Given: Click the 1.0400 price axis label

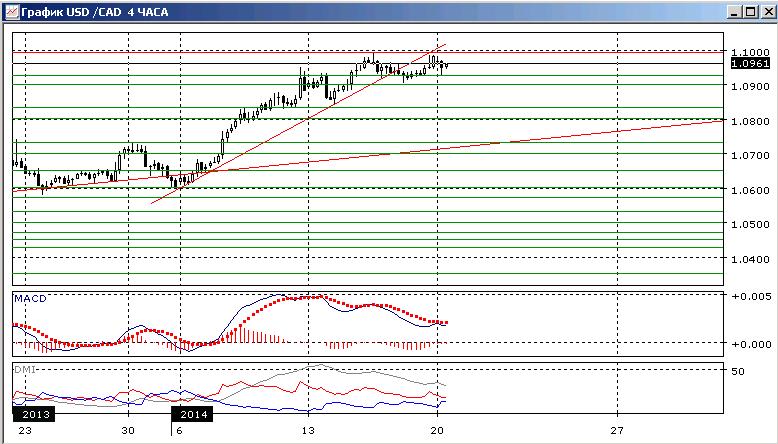Looking at the screenshot, I should (x=750, y=259).
